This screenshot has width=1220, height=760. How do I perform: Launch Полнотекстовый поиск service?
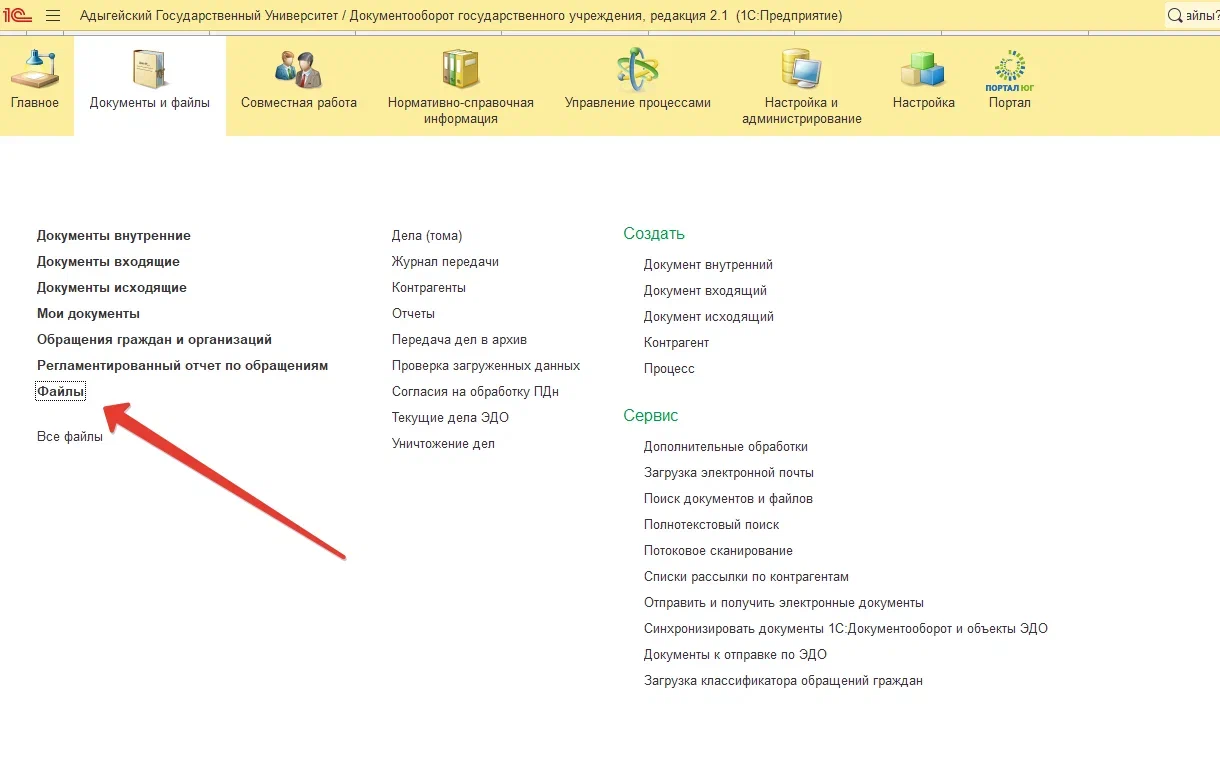coord(711,525)
